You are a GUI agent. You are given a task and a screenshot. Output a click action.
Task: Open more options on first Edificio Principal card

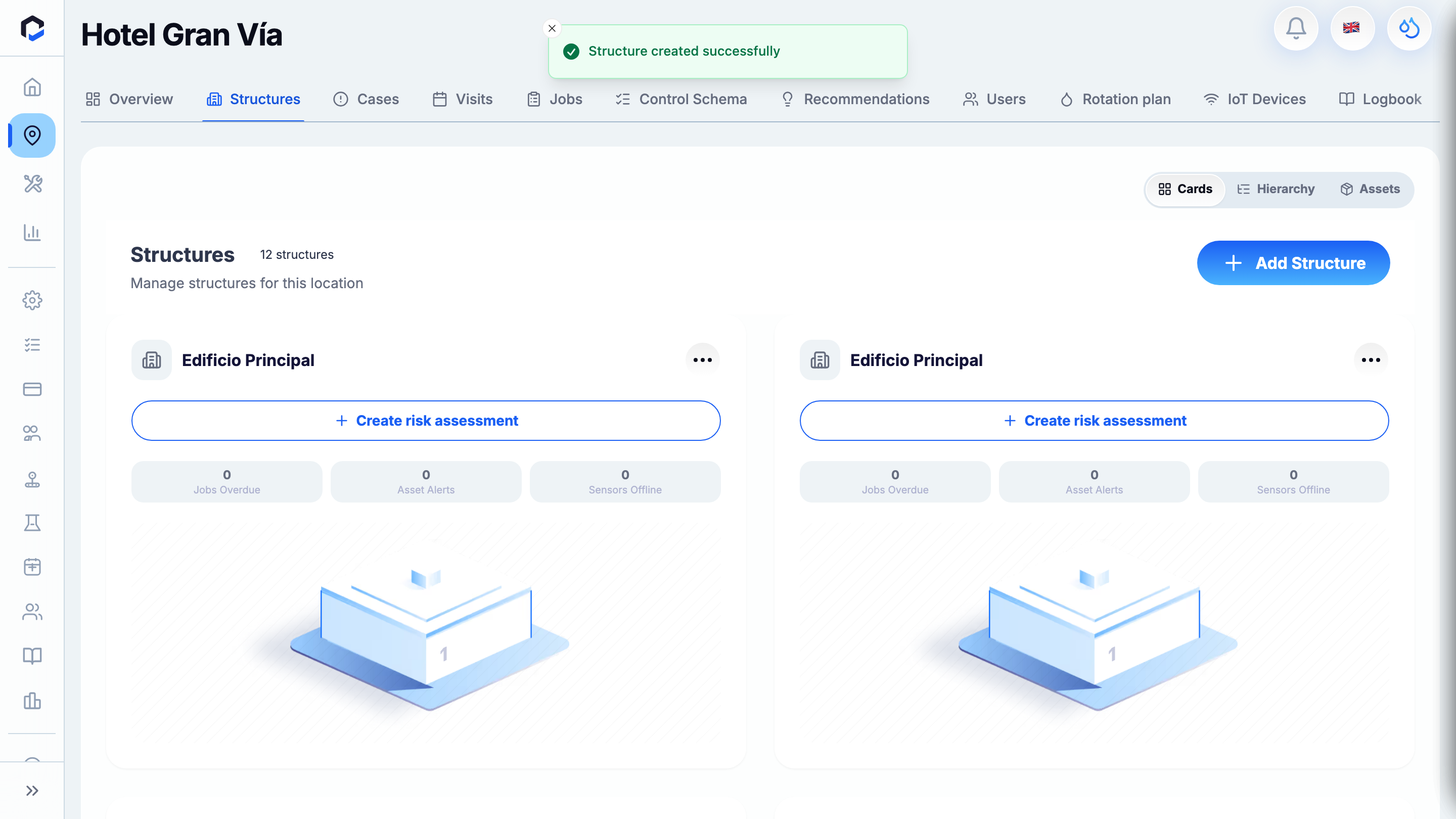coord(703,360)
